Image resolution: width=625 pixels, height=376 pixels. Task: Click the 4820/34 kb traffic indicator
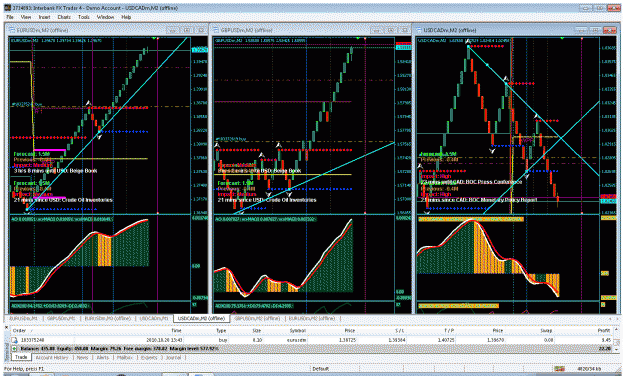coord(588,369)
